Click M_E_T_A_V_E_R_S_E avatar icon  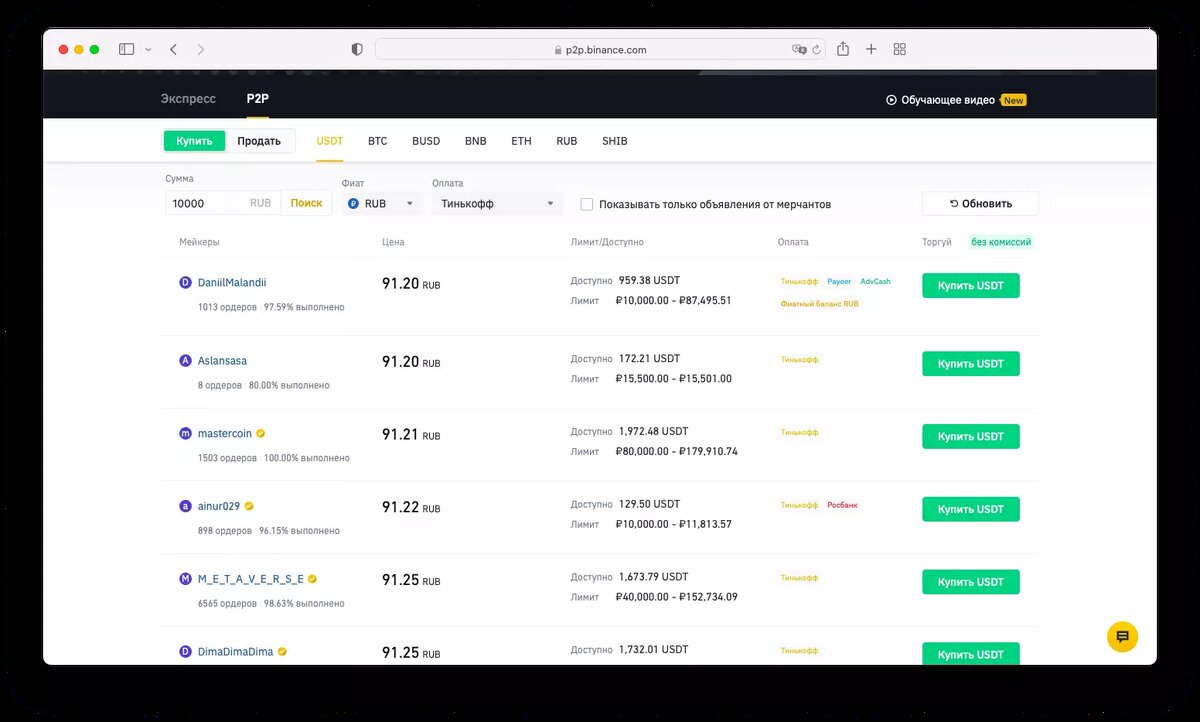pyautogui.click(x=185, y=579)
